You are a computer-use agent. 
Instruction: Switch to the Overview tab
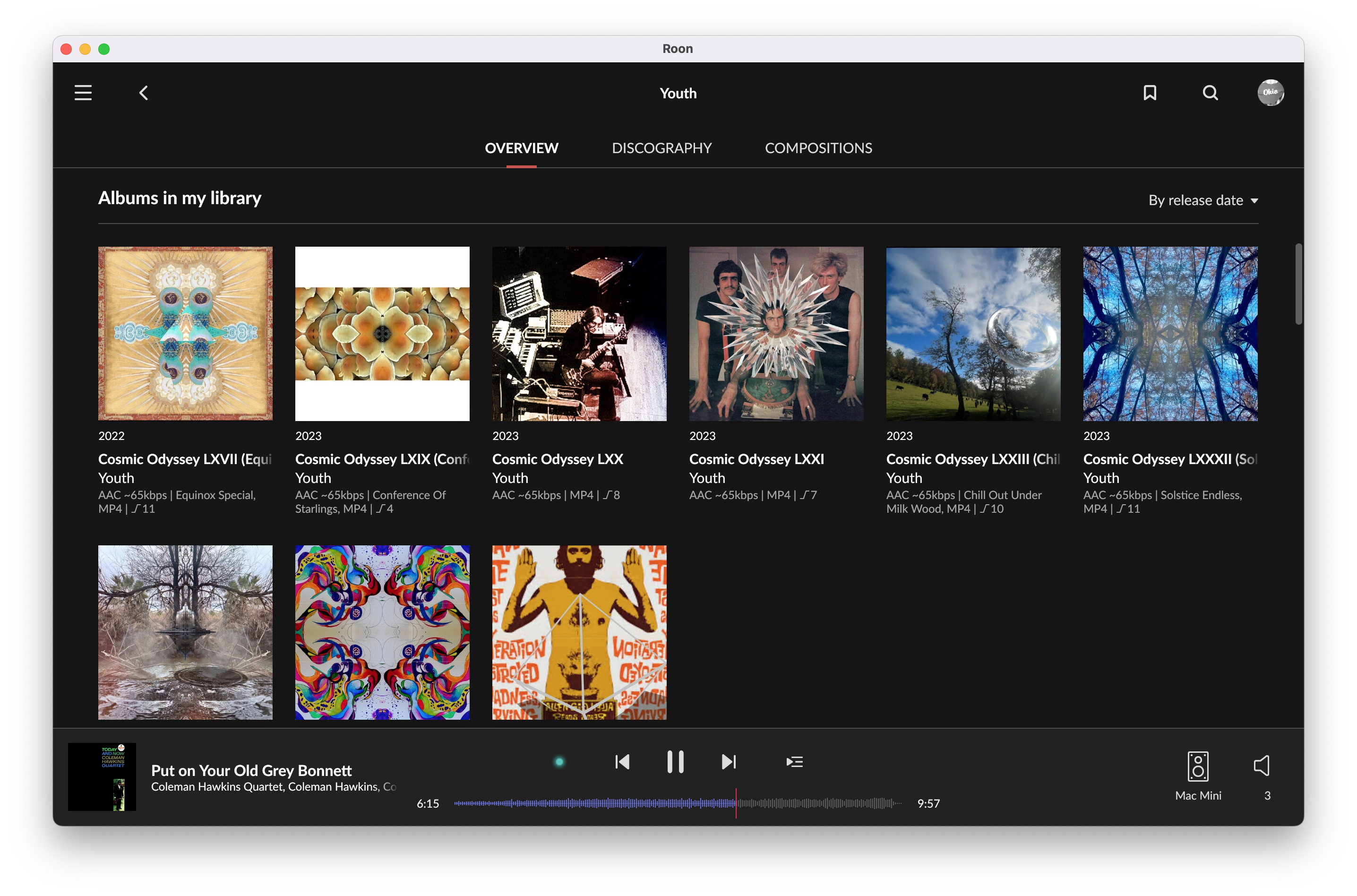[x=521, y=148]
